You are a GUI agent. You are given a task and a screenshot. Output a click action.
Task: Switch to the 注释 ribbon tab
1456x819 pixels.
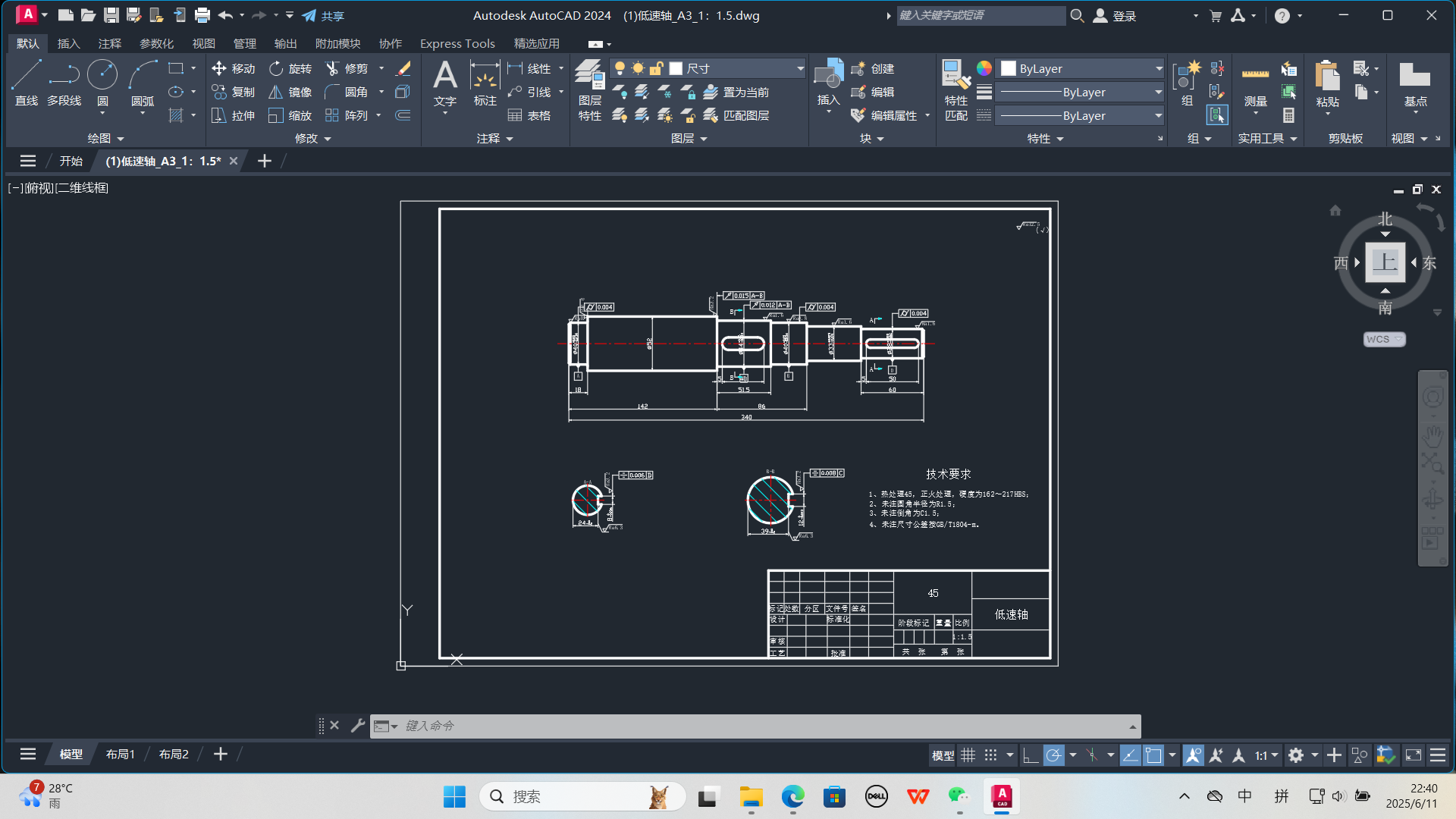[x=109, y=43]
